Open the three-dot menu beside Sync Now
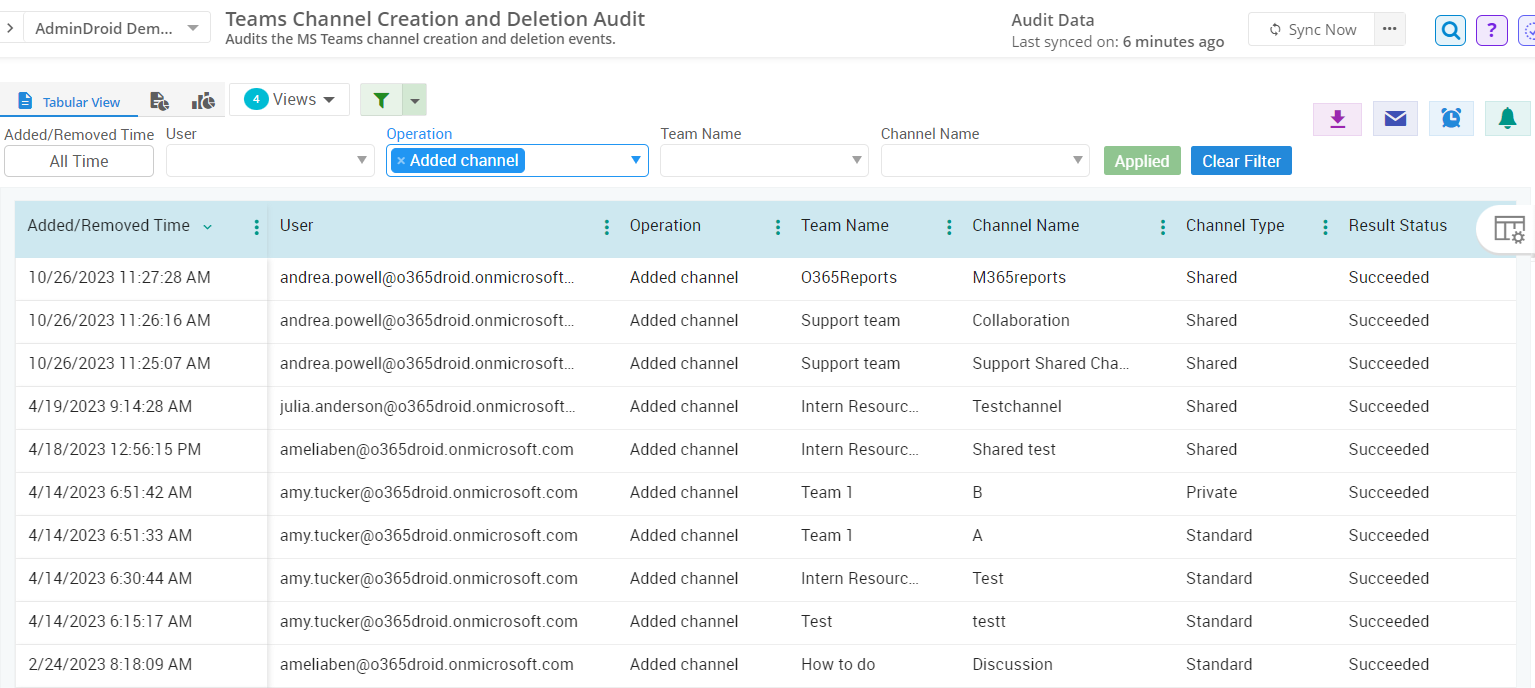Image resolution: width=1535 pixels, height=688 pixels. [1389, 29]
